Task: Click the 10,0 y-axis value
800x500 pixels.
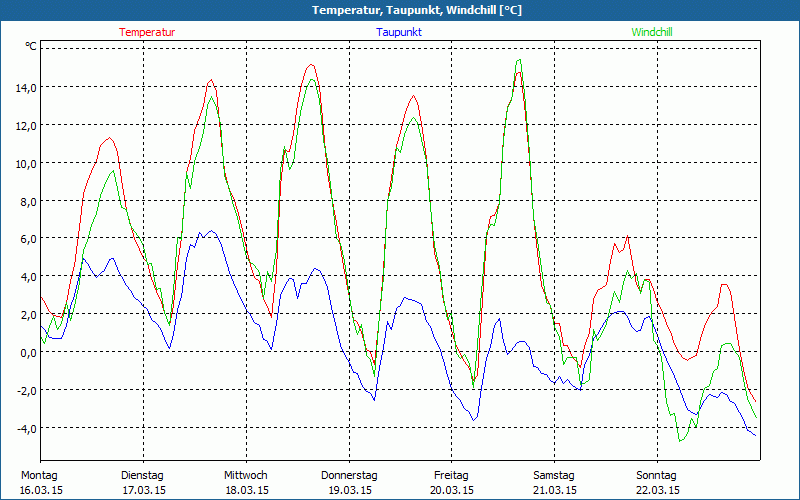Action: pyautogui.click(x=26, y=164)
